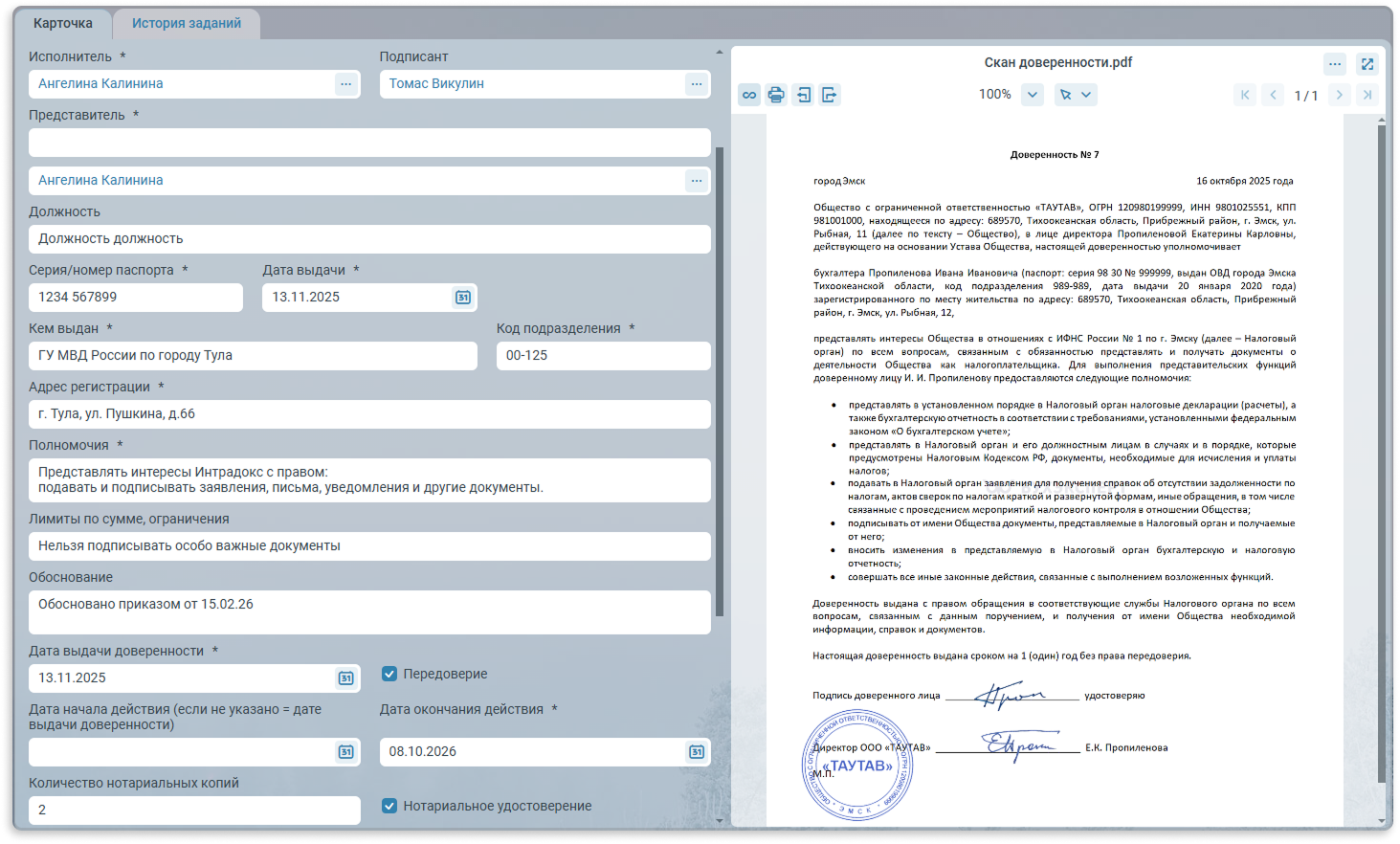The image size is (1400, 844).
Task: Open the Подписант lookup selector
Action: [x=696, y=84]
